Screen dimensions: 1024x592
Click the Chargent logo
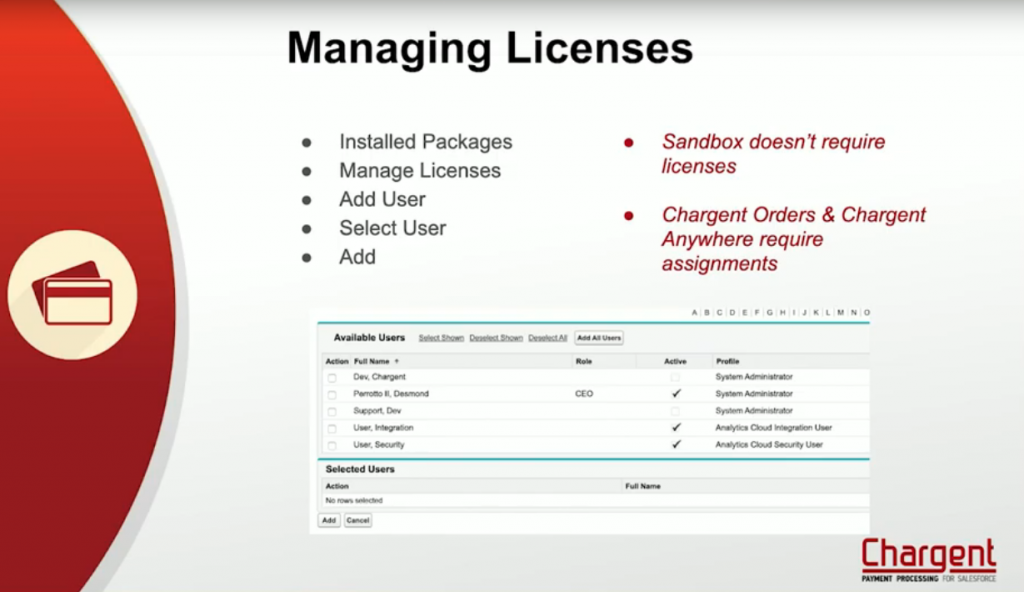pyautogui.click(x=928, y=560)
